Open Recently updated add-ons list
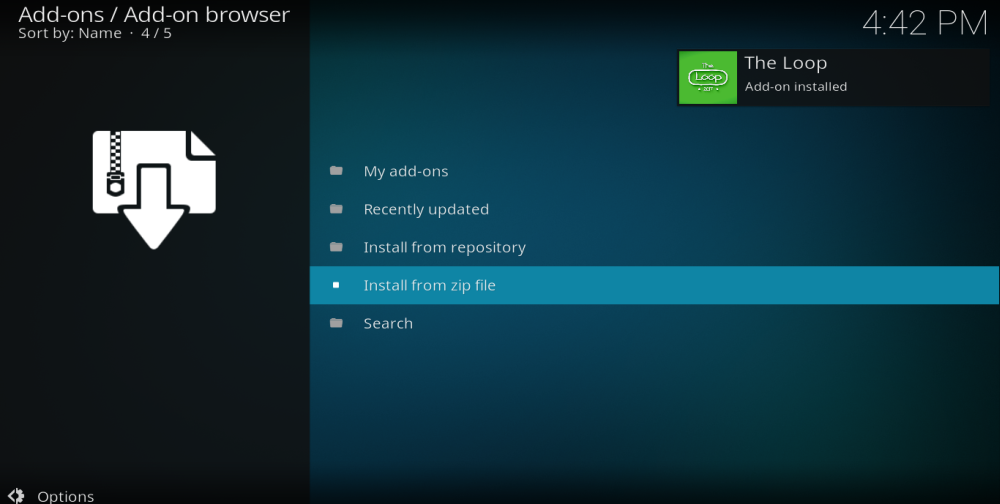Viewport: 1000px width, 504px height. (x=654, y=209)
